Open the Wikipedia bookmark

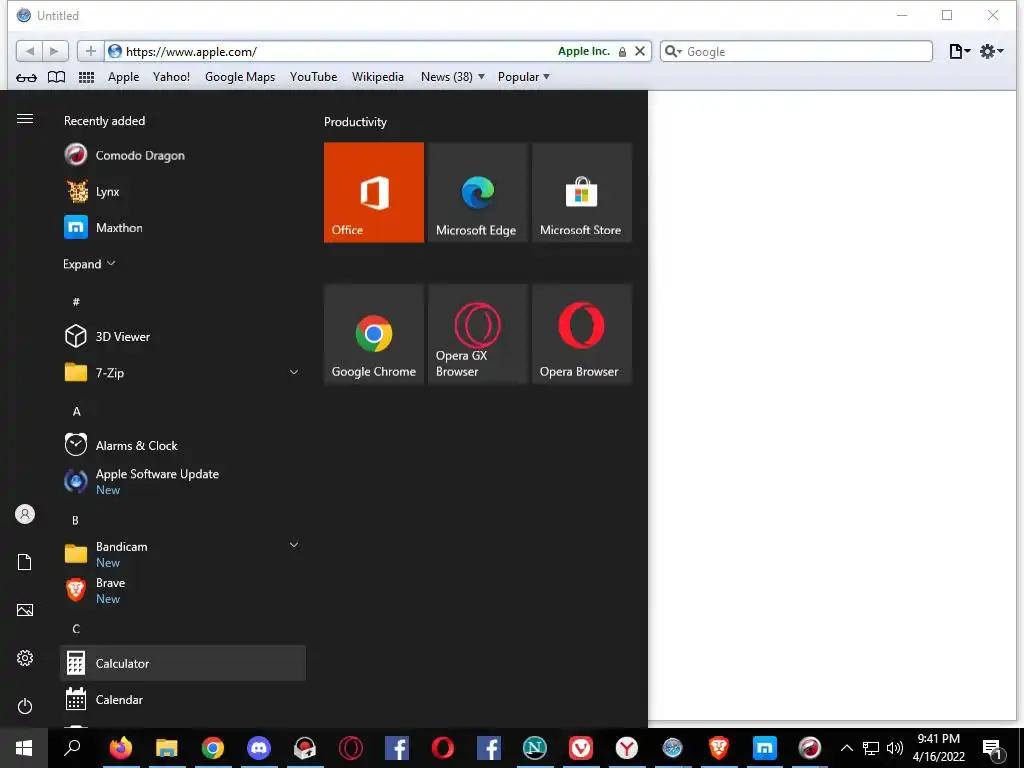point(377,77)
